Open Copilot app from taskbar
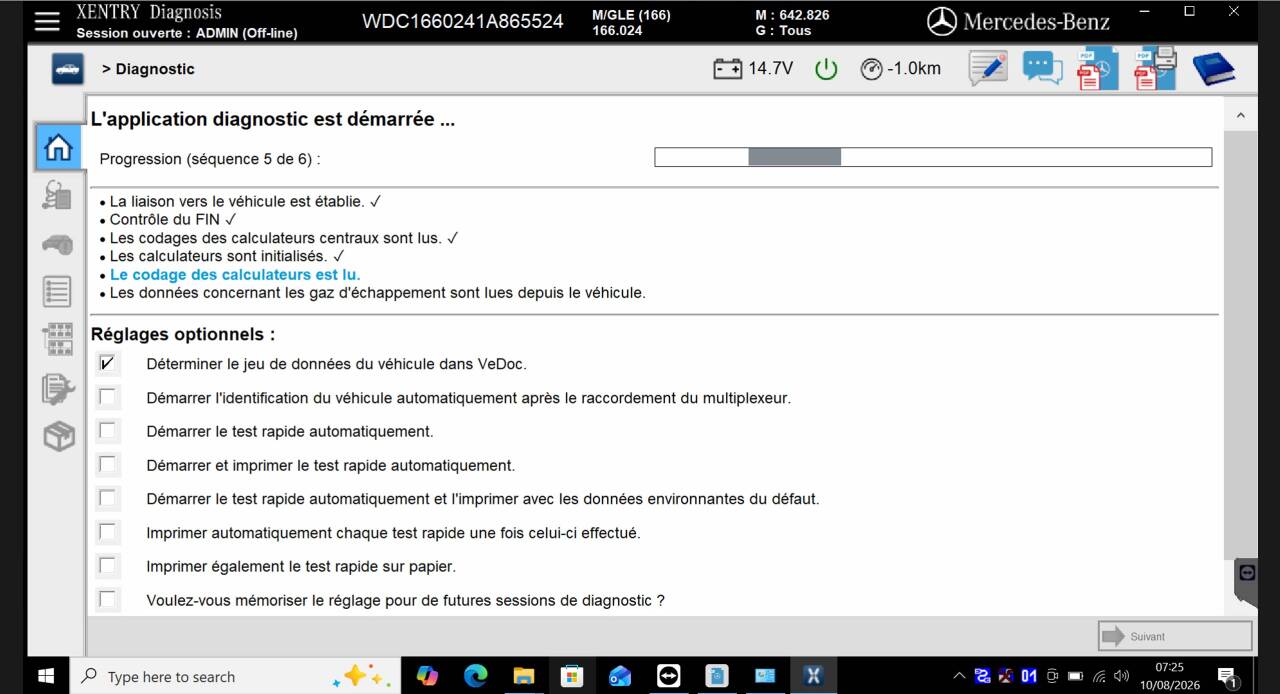 [427, 676]
